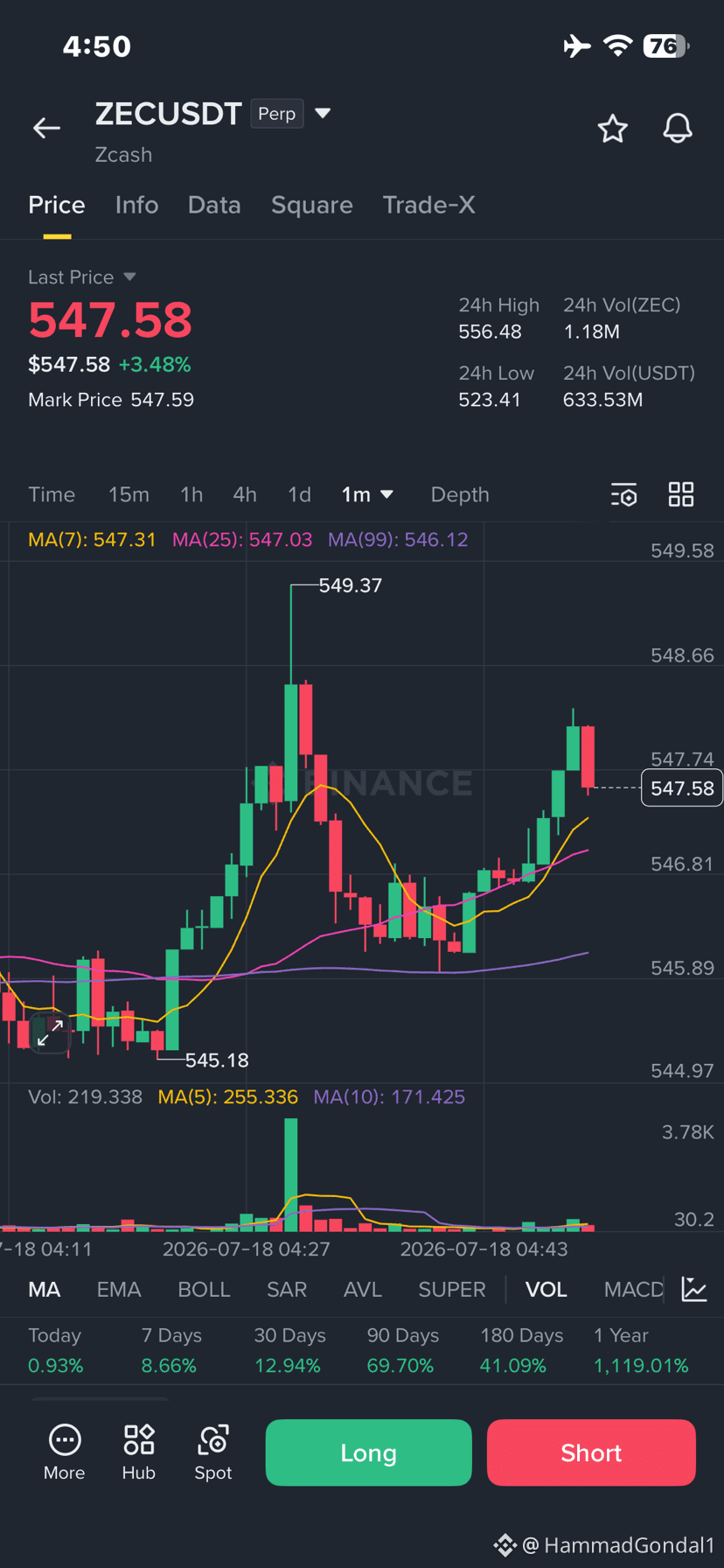Tap the red Short button
This screenshot has height=1568, width=724.
click(x=591, y=1452)
